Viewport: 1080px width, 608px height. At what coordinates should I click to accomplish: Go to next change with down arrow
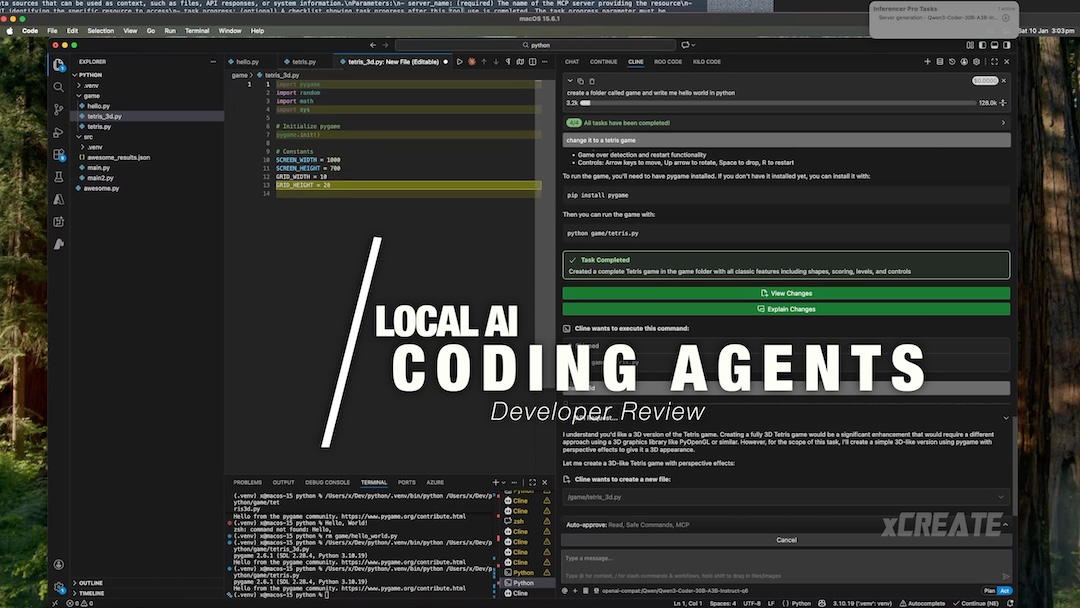pos(496,62)
